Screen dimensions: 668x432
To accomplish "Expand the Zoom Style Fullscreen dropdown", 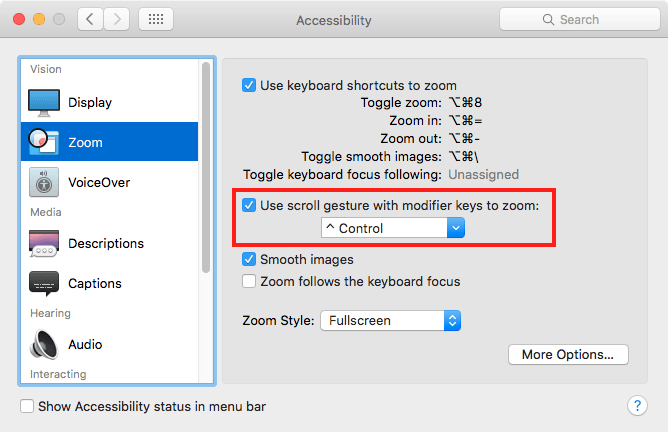I will [x=389, y=321].
